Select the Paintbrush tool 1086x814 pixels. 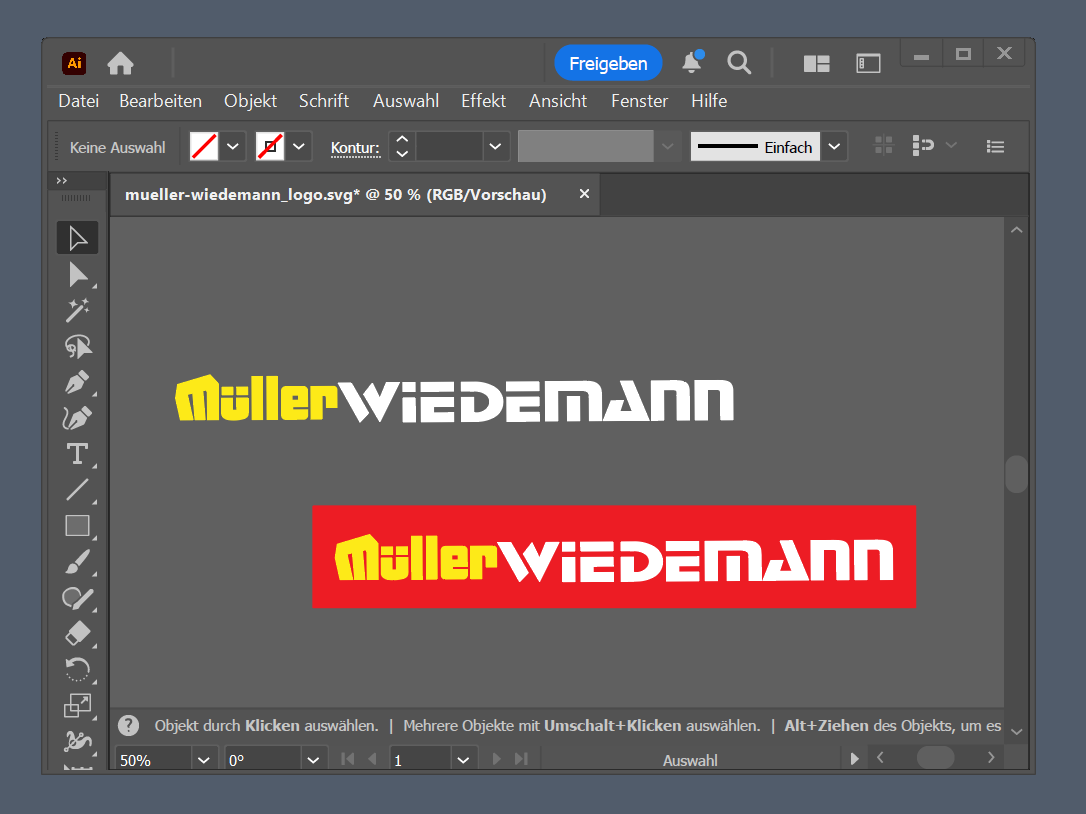(78, 561)
